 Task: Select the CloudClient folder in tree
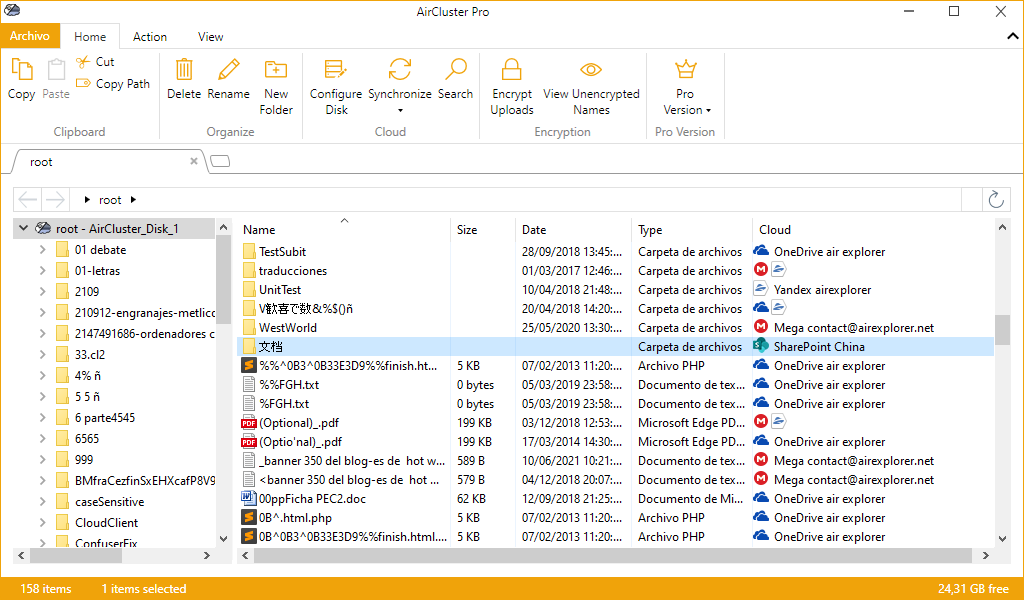click(x=106, y=522)
